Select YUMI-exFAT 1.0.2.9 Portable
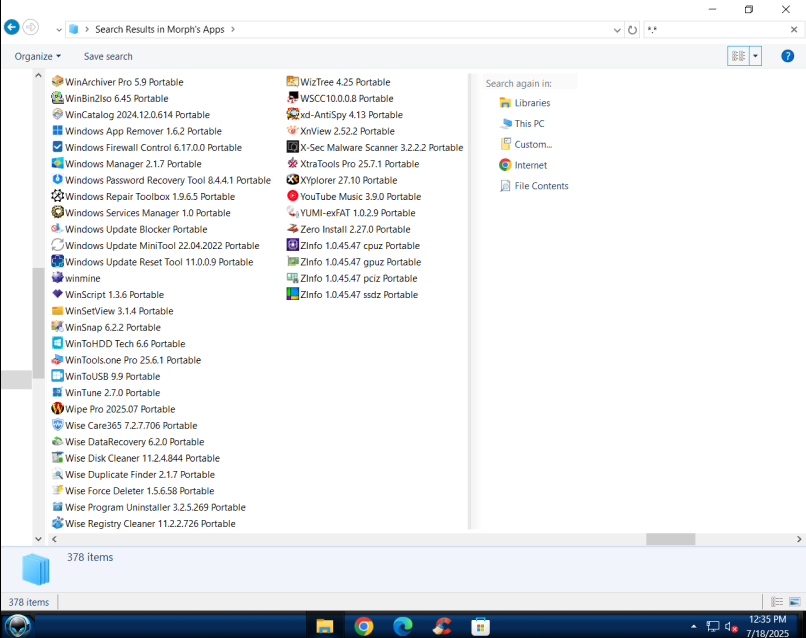 point(351,212)
